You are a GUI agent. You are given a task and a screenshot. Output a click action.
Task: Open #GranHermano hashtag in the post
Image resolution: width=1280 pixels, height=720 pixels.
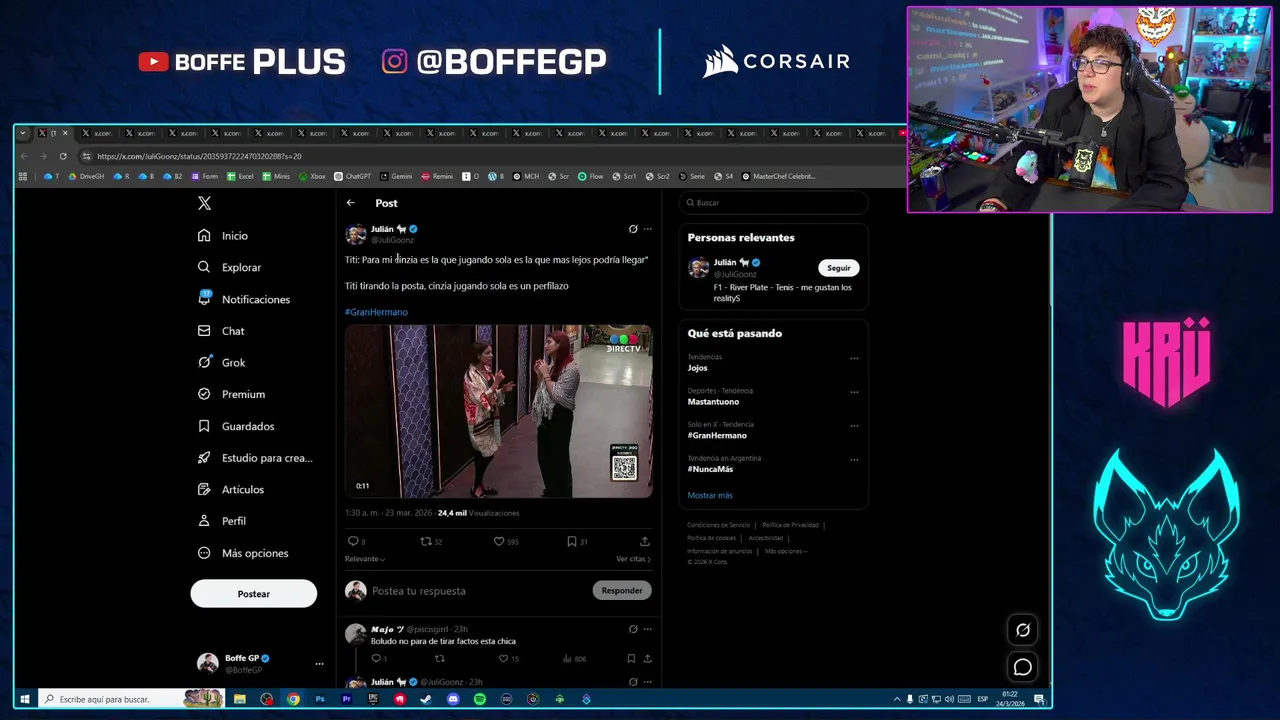pyautogui.click(x=376, y=312)
